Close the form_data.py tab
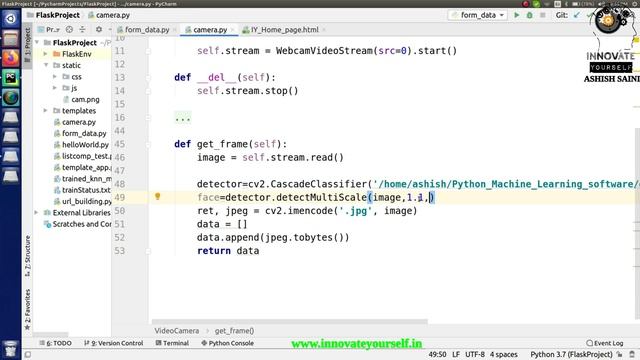This screenshot has width=640, height=360. [174, 30]
